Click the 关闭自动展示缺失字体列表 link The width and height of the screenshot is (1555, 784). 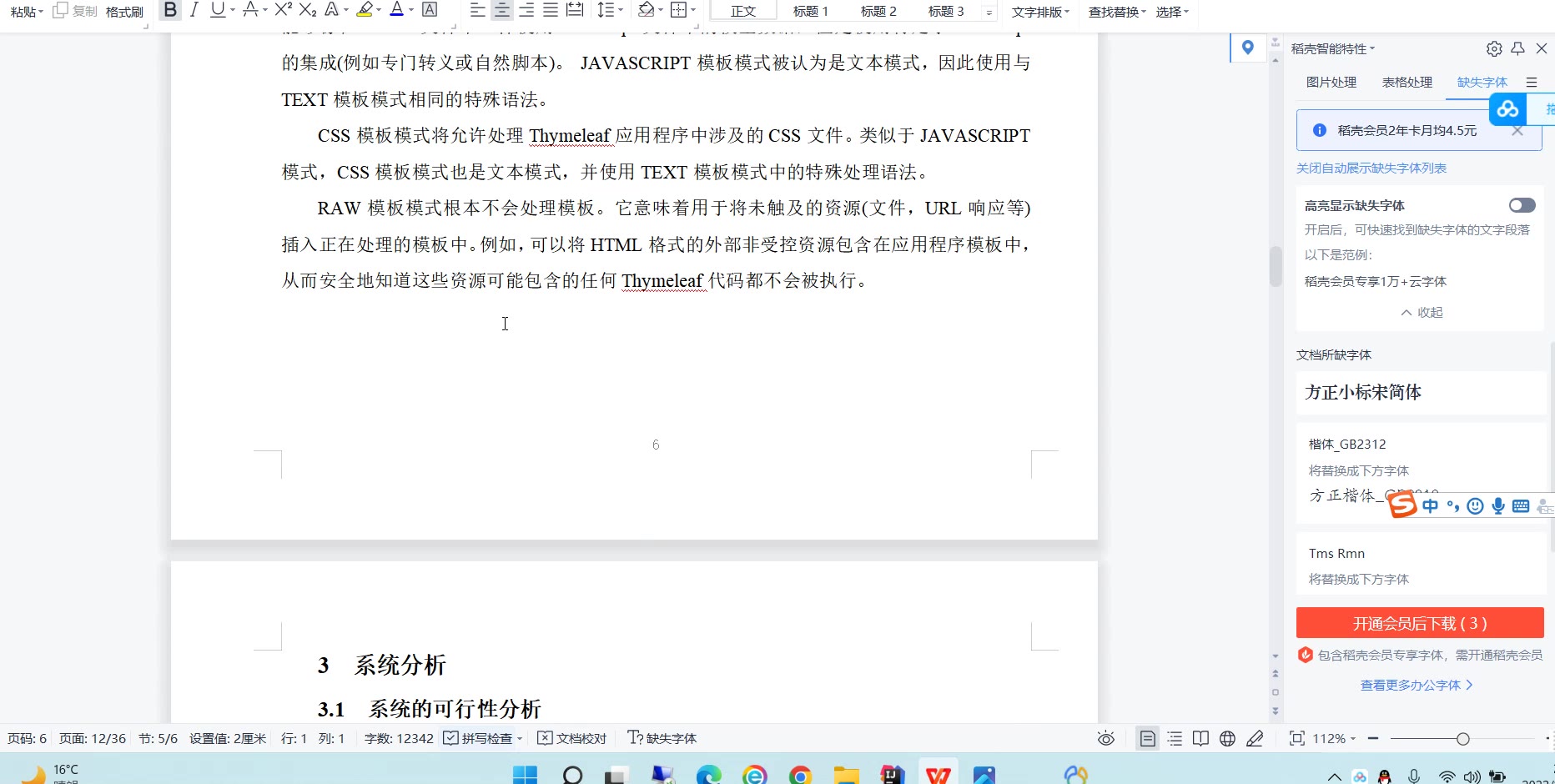[1371, 168]
